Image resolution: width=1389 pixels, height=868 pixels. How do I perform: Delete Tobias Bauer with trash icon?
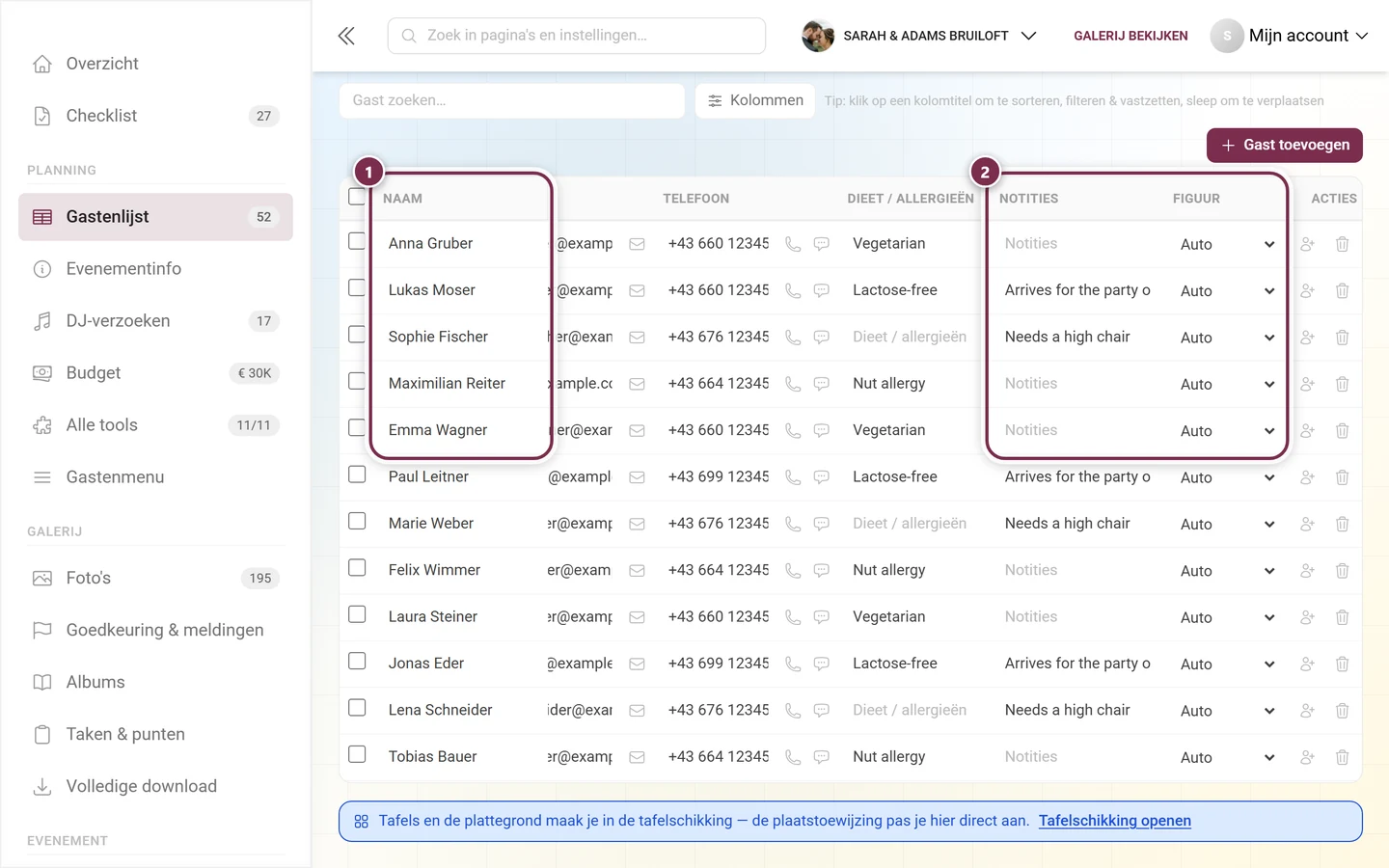(1342, 757)
